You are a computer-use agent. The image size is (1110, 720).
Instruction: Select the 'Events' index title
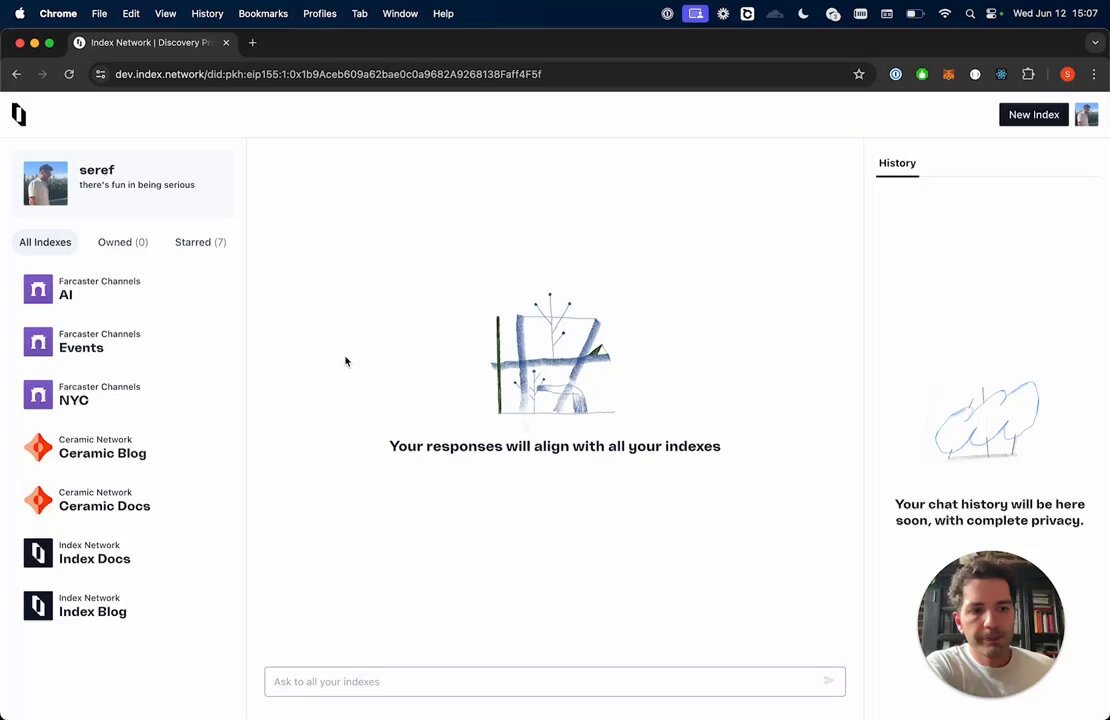(81, 348)
